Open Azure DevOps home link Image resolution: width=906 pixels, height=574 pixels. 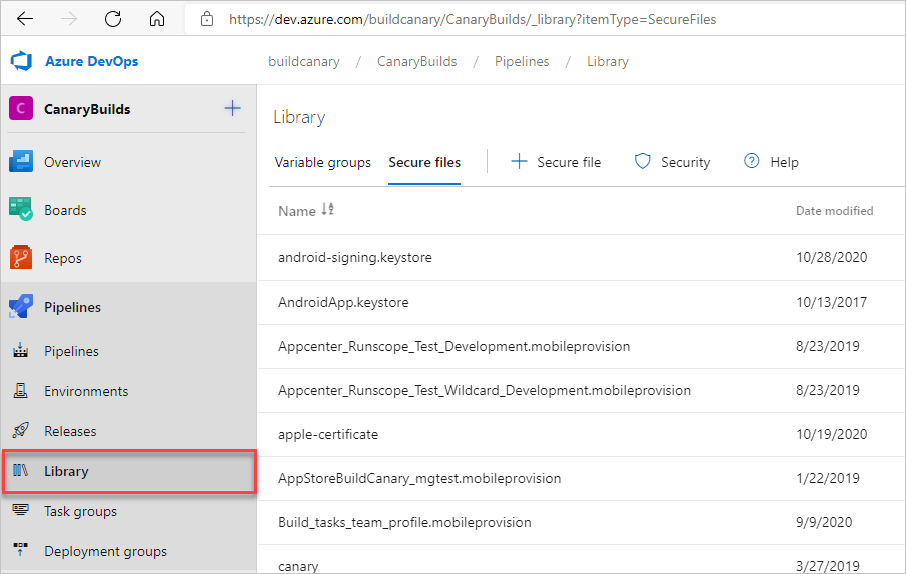pos(91,61)
